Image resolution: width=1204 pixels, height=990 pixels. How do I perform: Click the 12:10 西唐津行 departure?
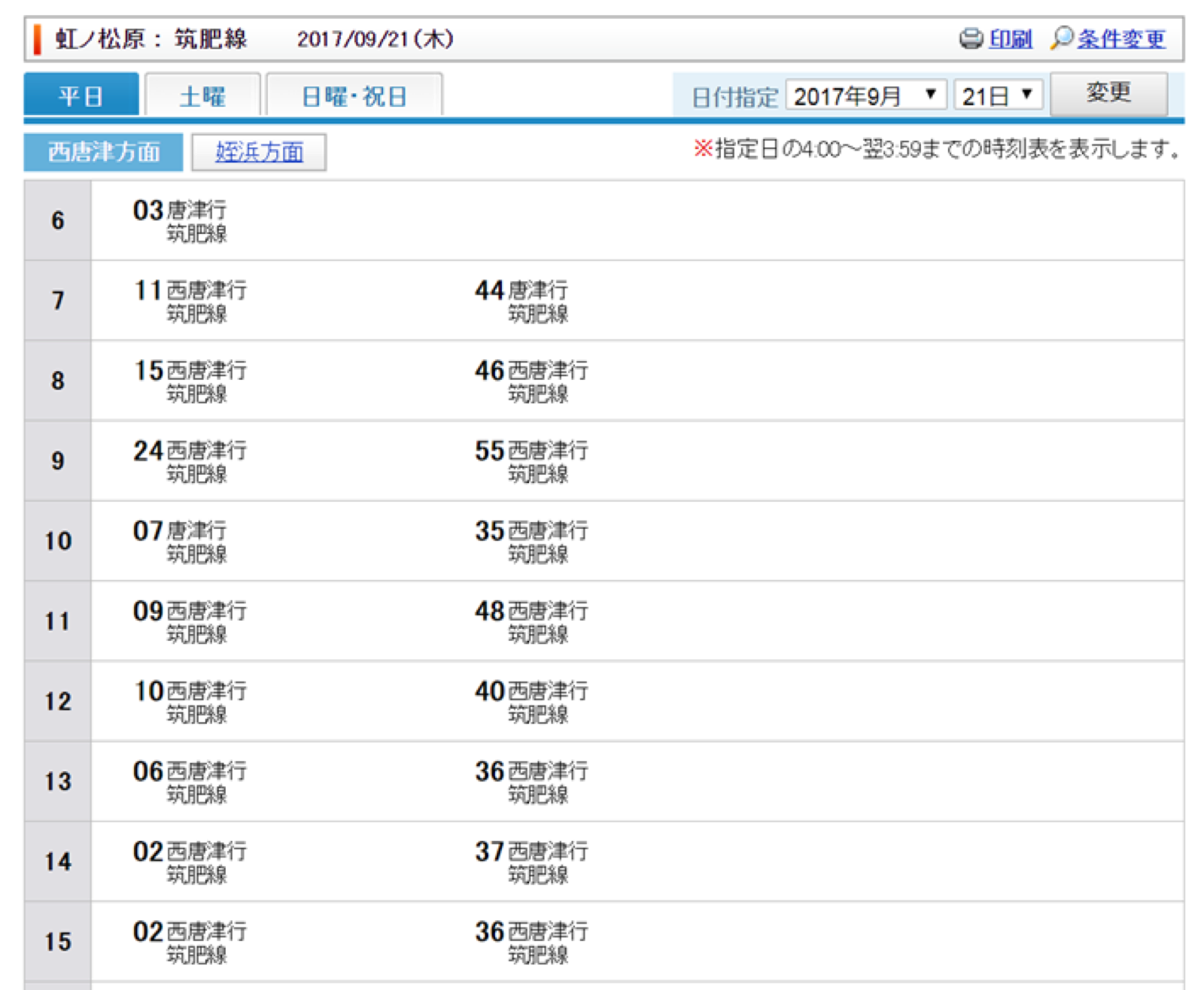click(190, 702)
